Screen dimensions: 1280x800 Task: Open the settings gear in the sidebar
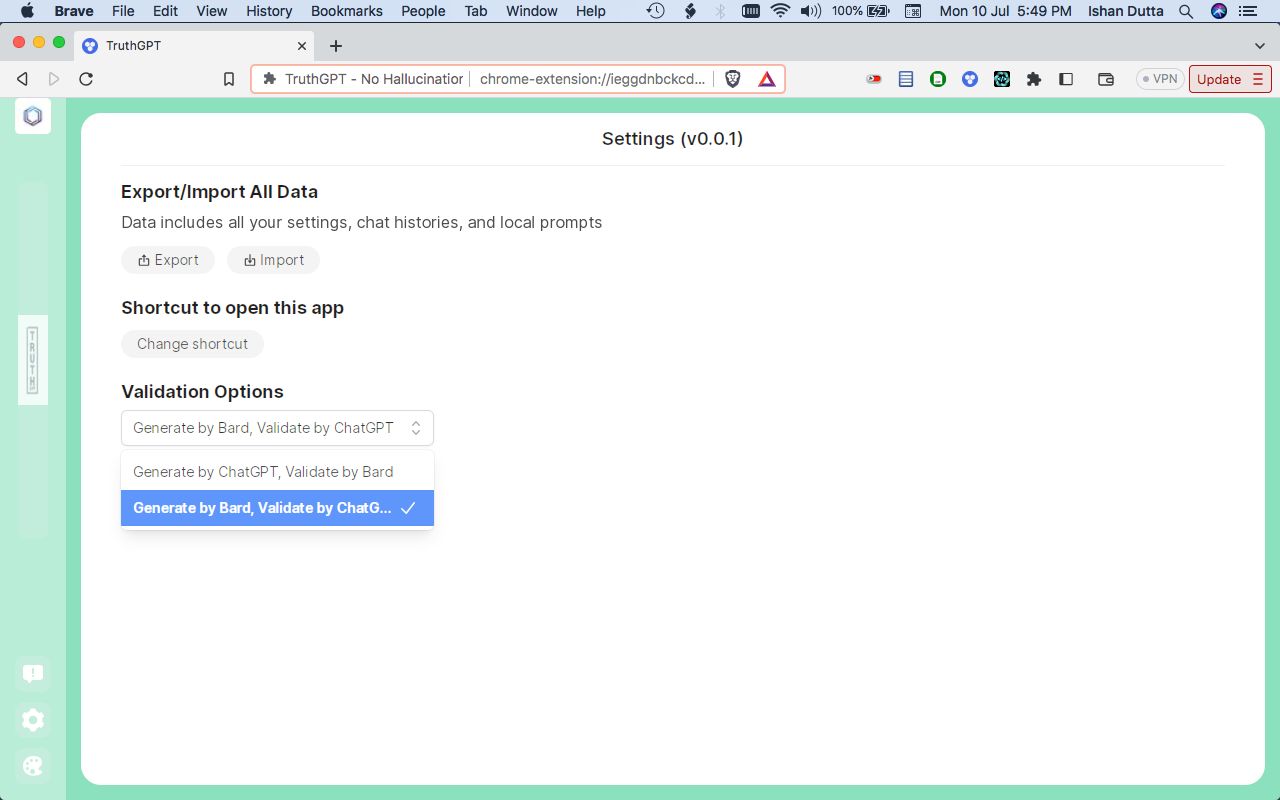pos(32,719)
